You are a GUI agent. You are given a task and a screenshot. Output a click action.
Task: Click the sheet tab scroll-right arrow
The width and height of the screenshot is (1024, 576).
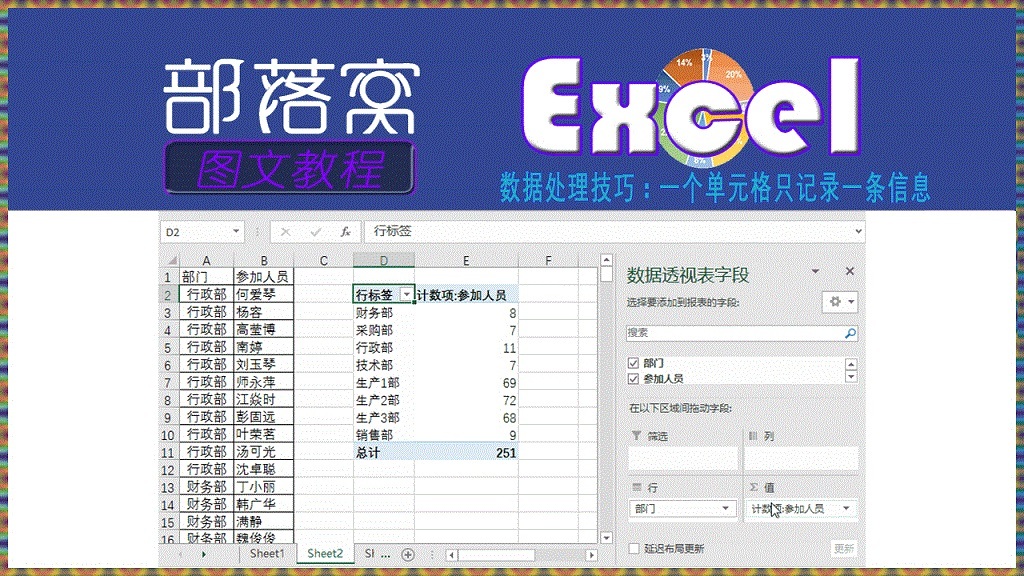203,554
